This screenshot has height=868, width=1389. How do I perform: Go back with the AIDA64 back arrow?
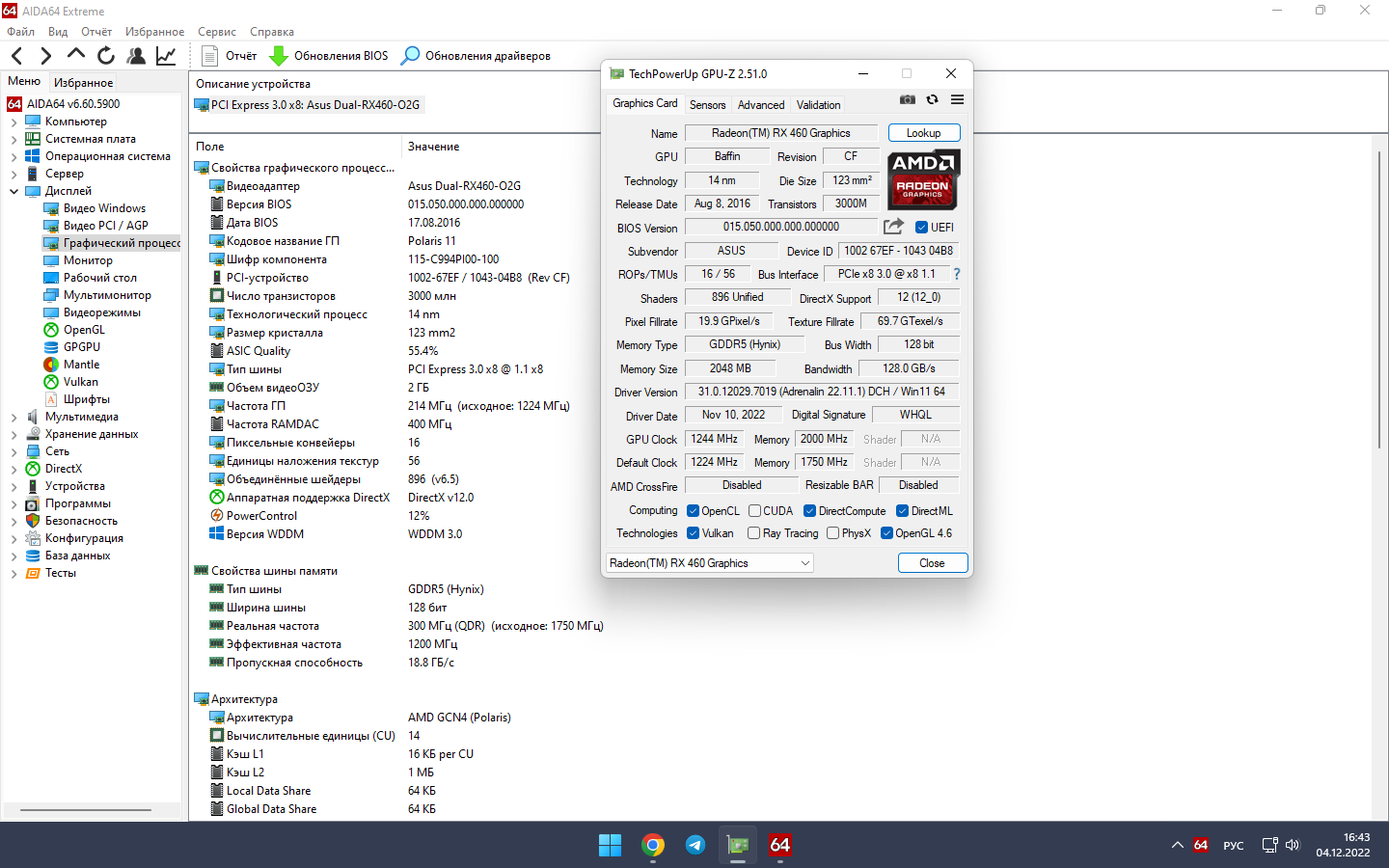click(x=16, y=56)
